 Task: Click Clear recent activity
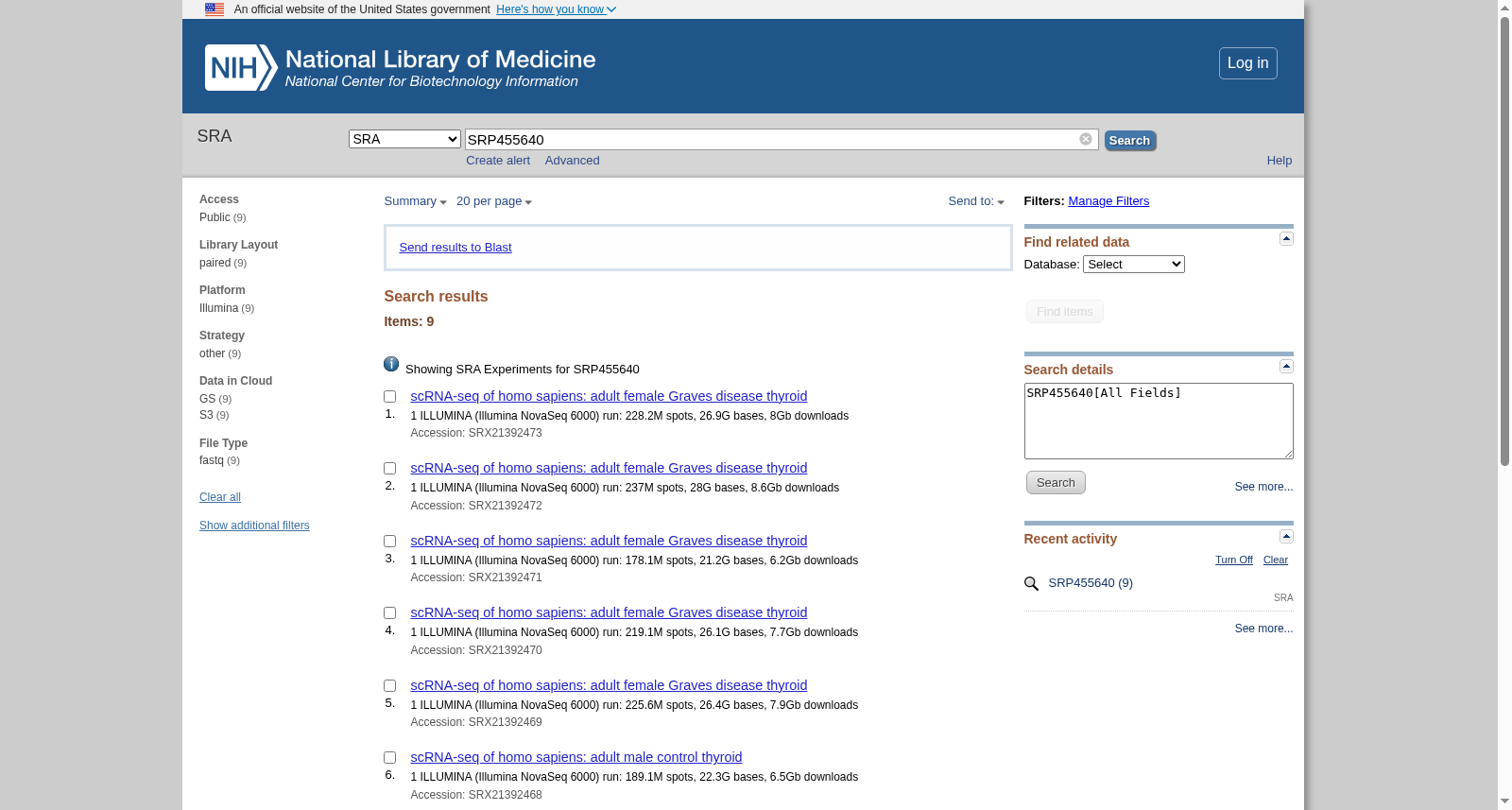tap(1276, 560)
